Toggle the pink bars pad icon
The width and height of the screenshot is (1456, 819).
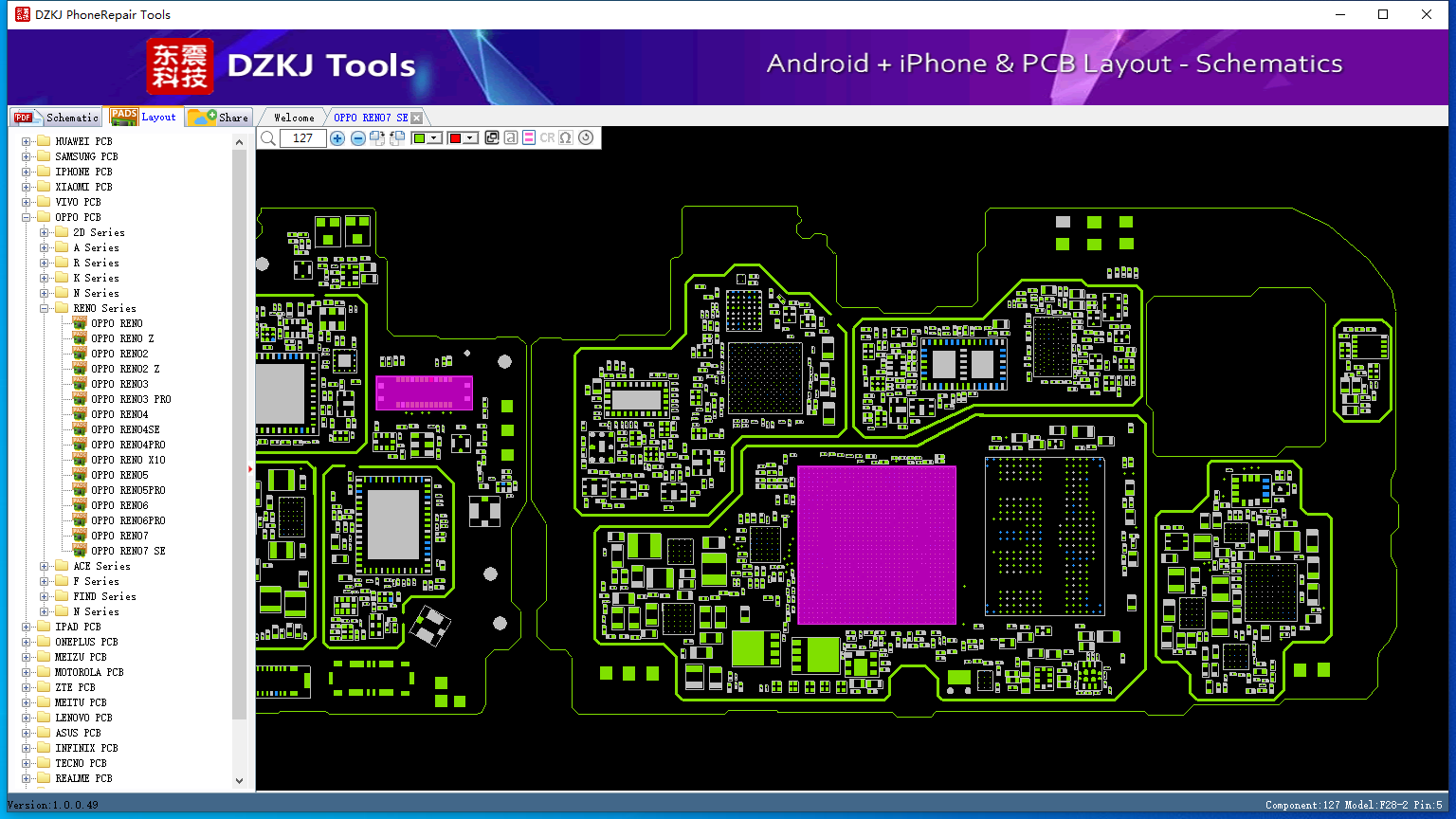point(529,138)
